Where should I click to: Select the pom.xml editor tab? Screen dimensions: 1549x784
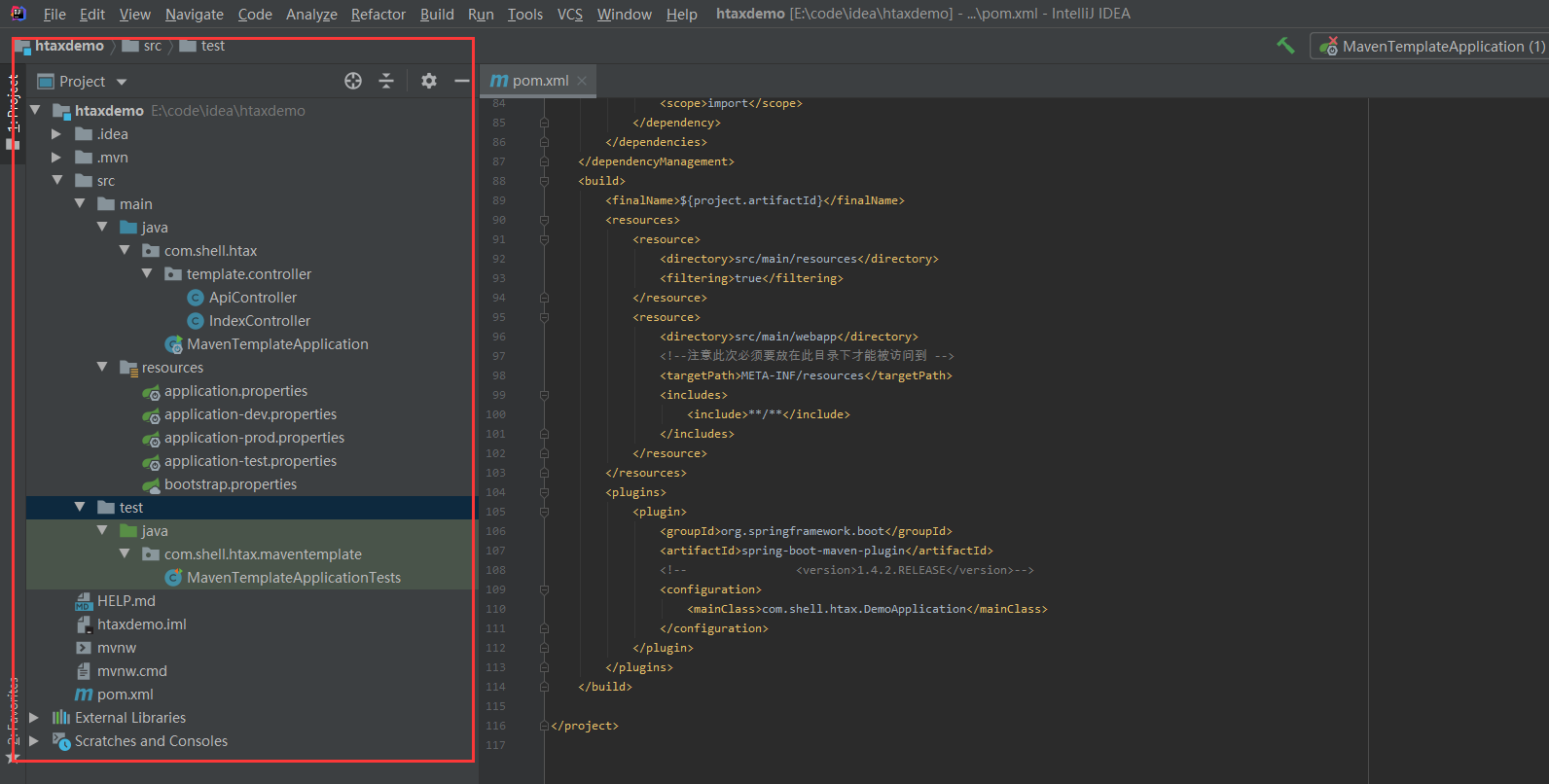pyautogui.click(x=539, y=81)
